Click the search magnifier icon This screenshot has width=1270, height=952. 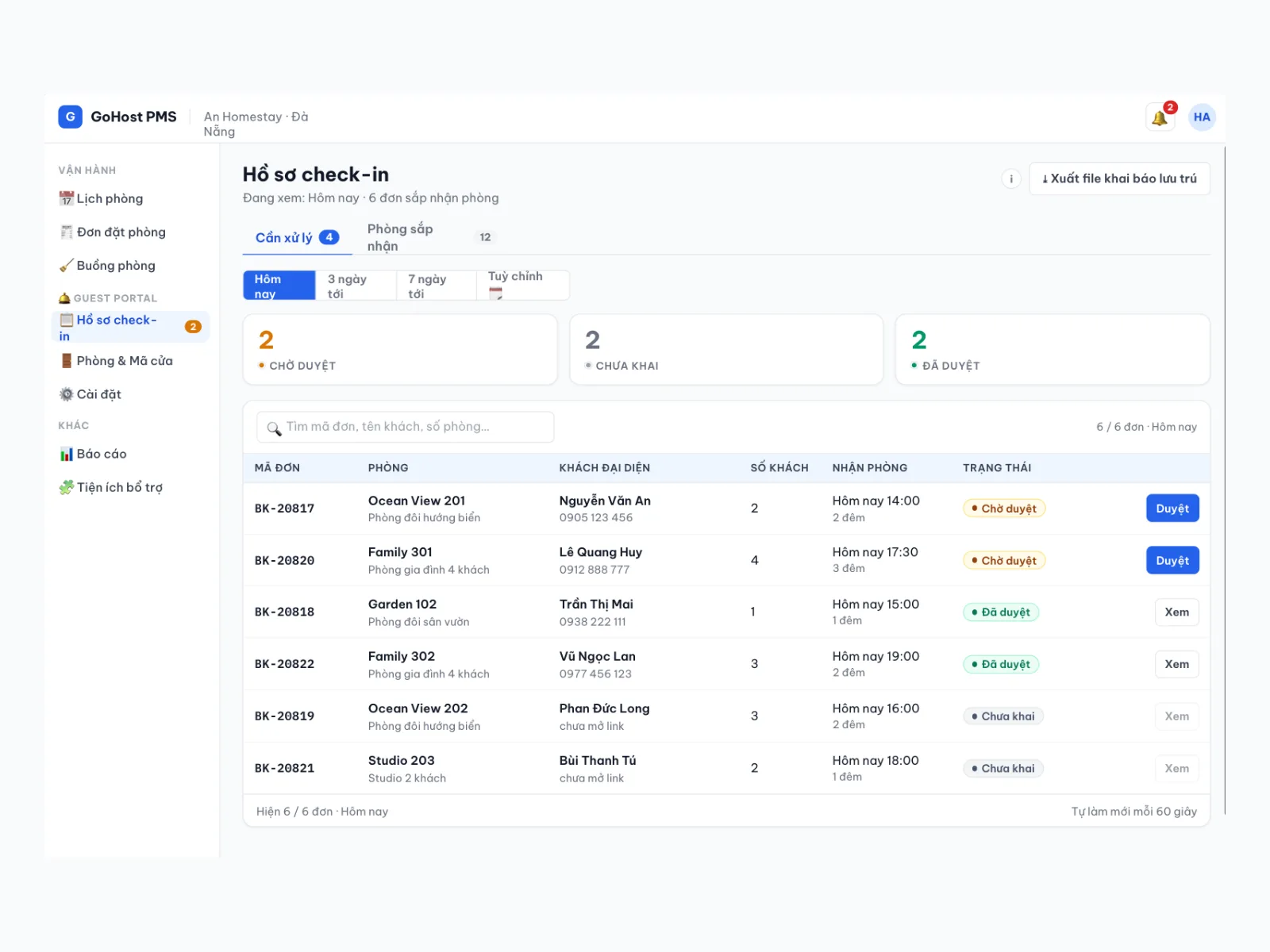[x=274, y=428]
